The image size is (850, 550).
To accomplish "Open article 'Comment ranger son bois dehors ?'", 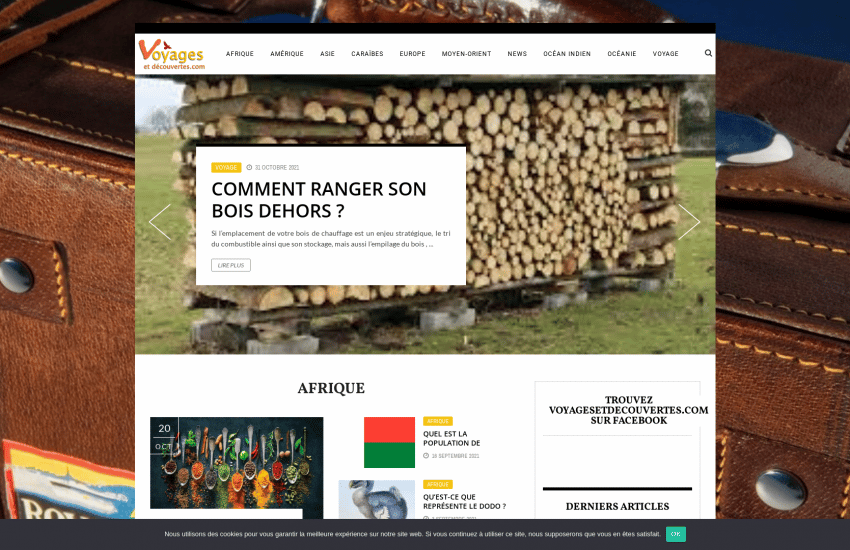I will [319, 200].
